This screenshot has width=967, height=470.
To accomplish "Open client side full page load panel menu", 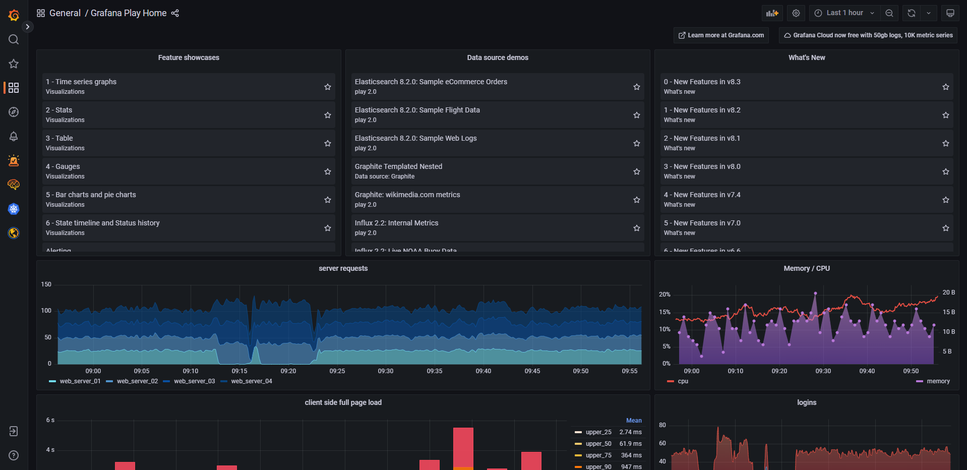I will [x=344, y=402].
